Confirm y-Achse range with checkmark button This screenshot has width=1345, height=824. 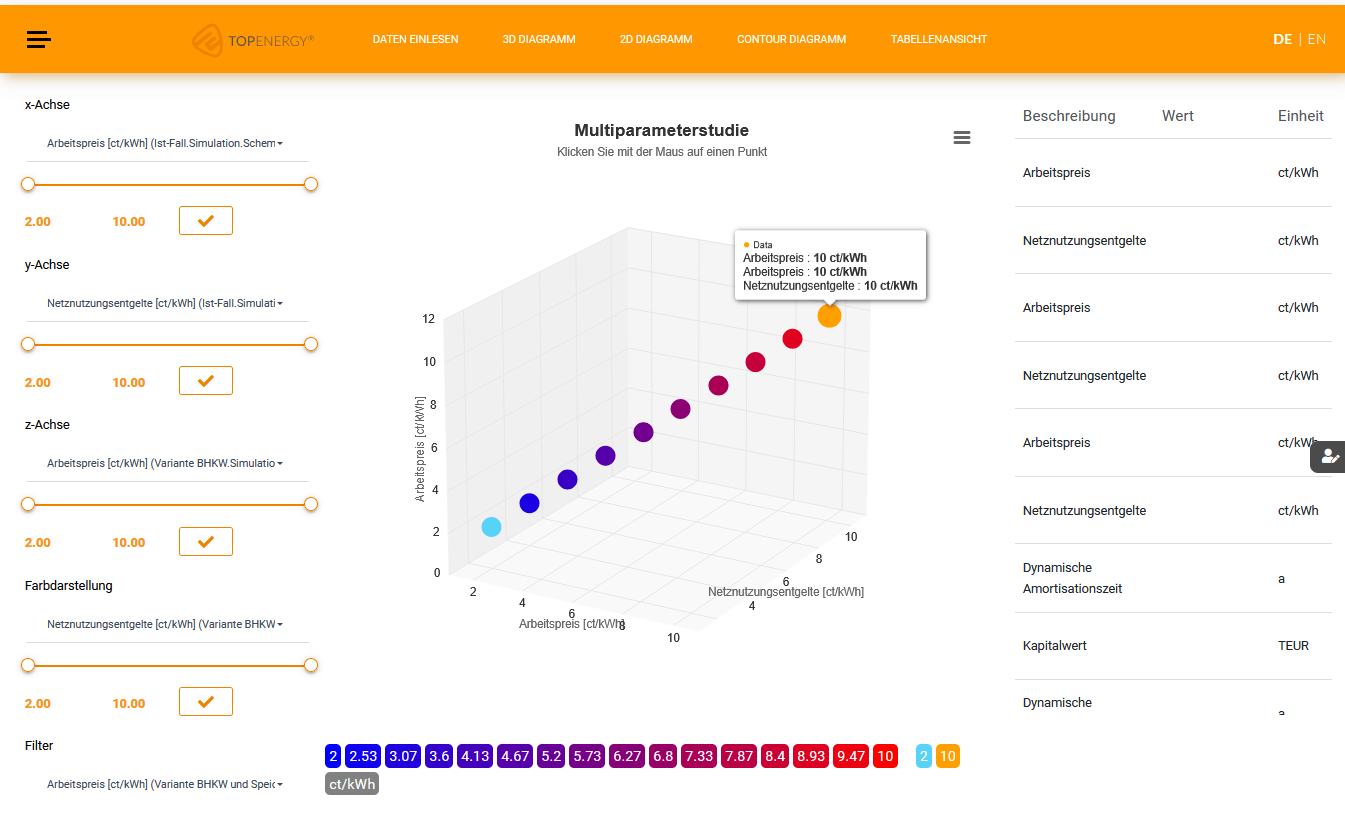(x=205, y=381)
